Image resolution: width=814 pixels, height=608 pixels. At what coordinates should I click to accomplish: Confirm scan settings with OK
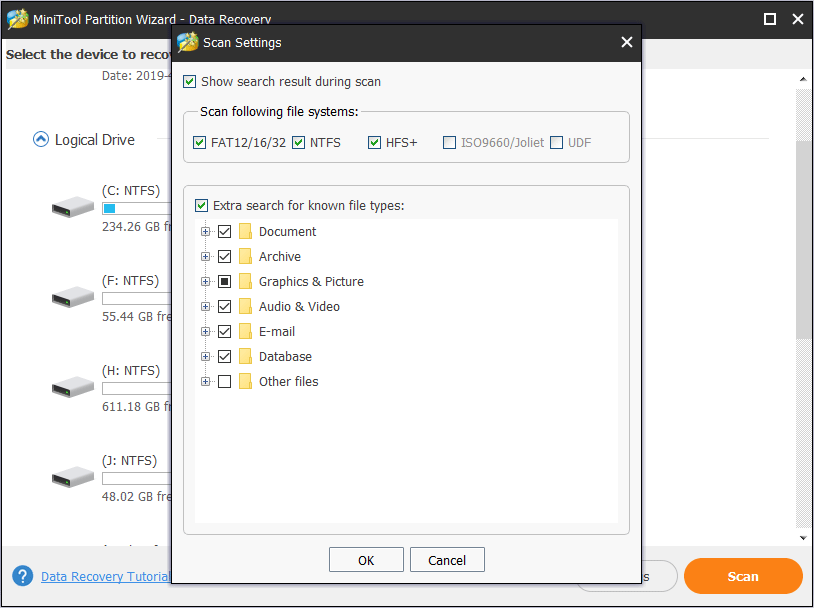(366, 560)
